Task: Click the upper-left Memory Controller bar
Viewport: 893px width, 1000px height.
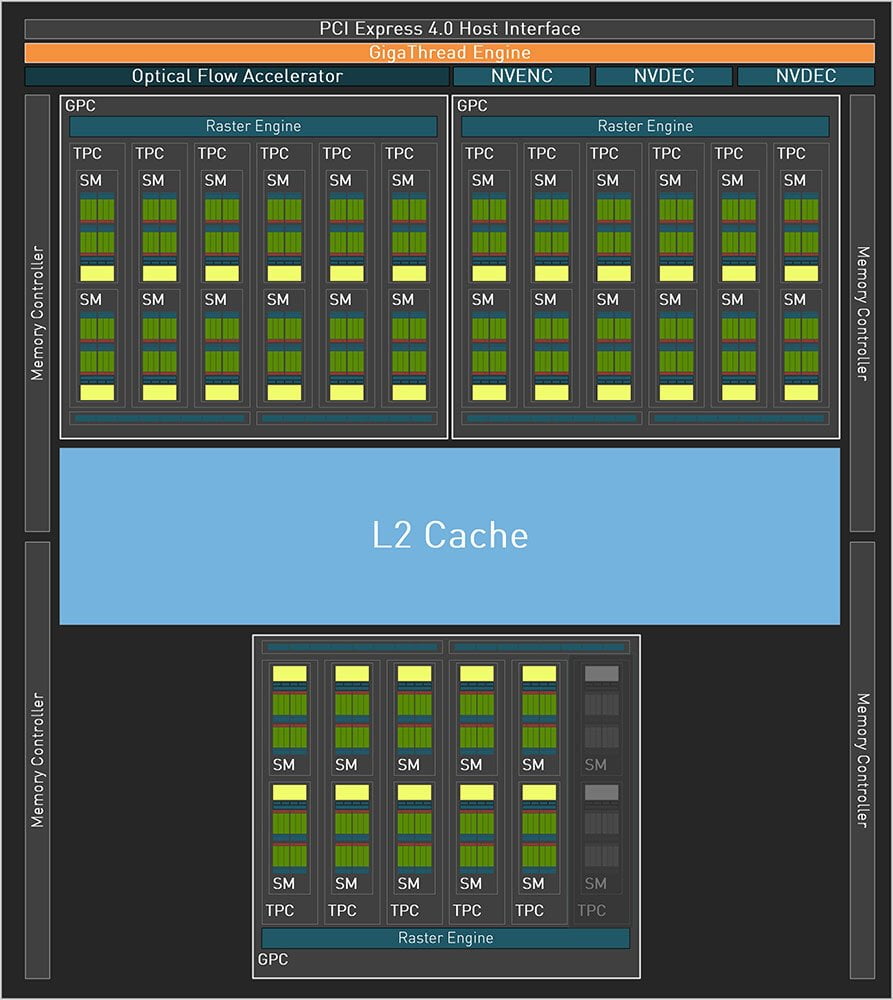Action: (38, 313)
